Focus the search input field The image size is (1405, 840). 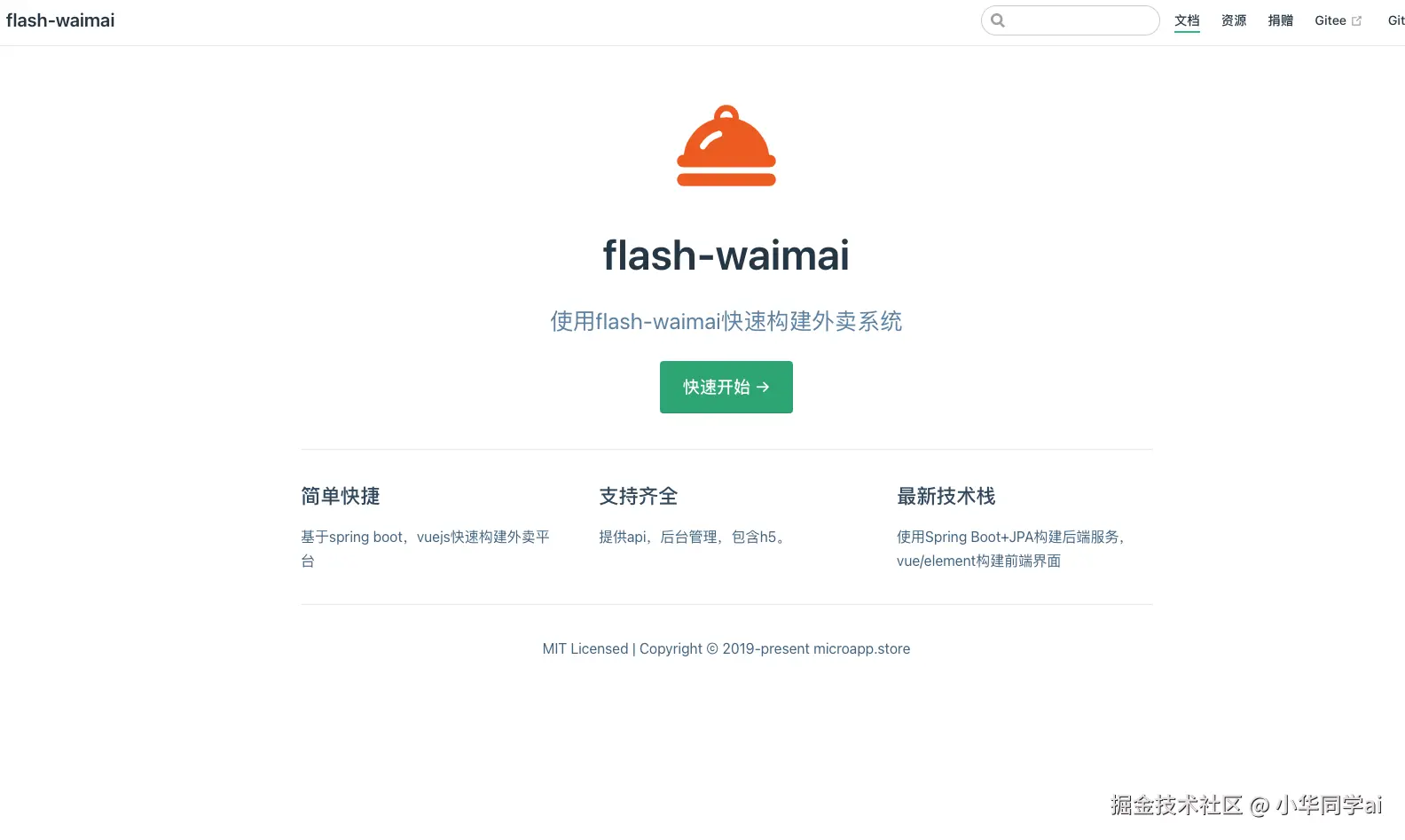pyautogui.click(x=1071, y=20)
